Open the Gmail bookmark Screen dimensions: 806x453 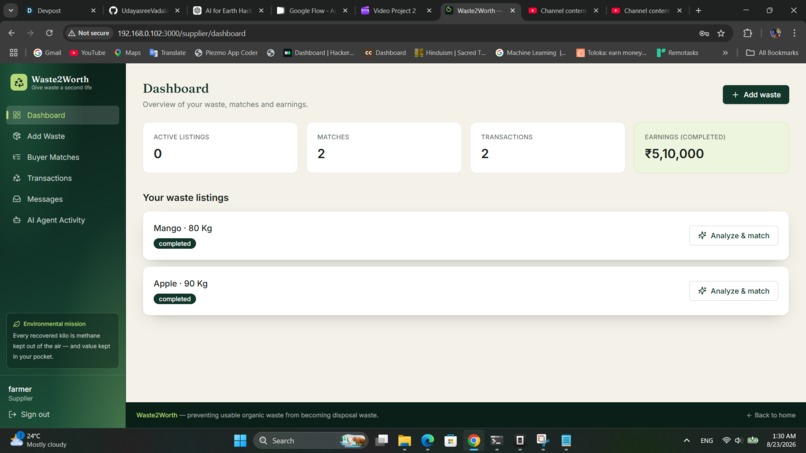point(47,52)
